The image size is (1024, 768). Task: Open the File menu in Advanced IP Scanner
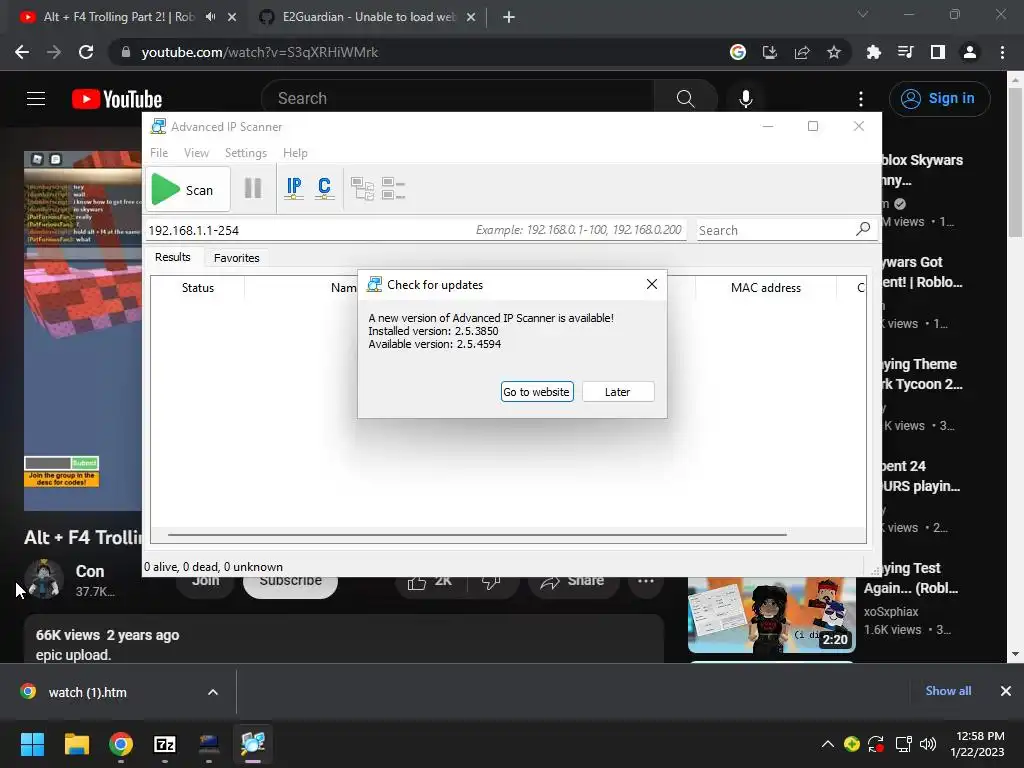(x=159, y=153)
